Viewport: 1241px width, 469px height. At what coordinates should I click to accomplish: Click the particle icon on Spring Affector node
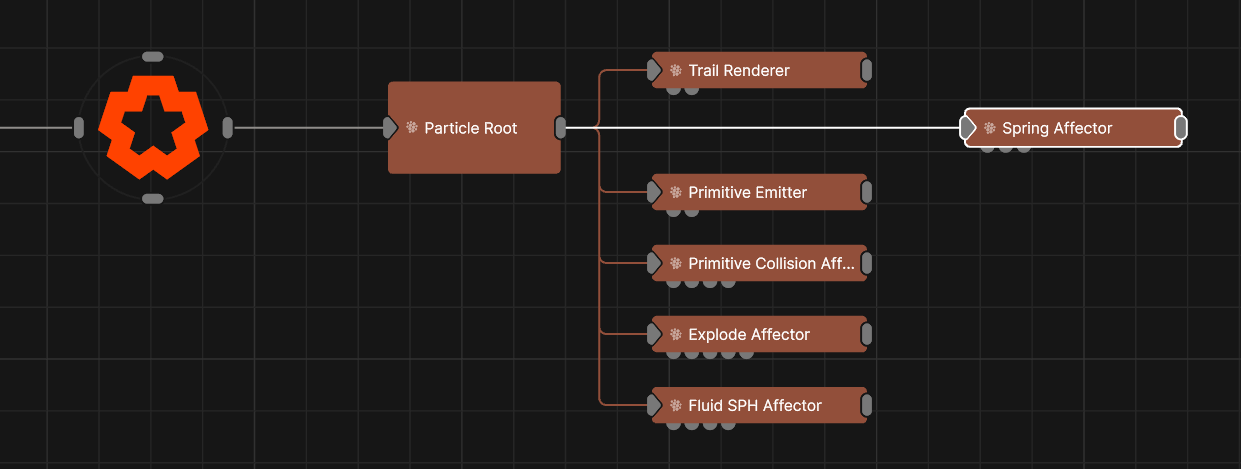point(990,128)
